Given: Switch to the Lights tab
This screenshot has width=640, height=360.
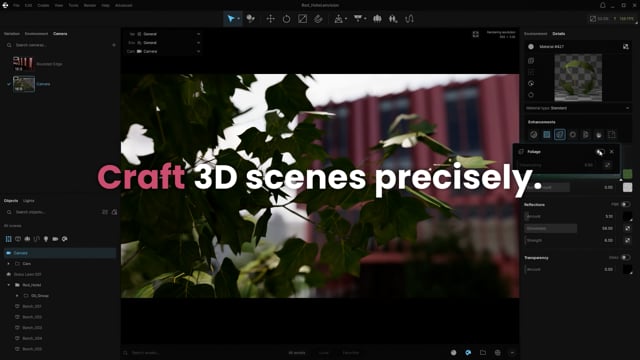Looking at the screenshot, I should pyautogui.click(x=29, y=201).
